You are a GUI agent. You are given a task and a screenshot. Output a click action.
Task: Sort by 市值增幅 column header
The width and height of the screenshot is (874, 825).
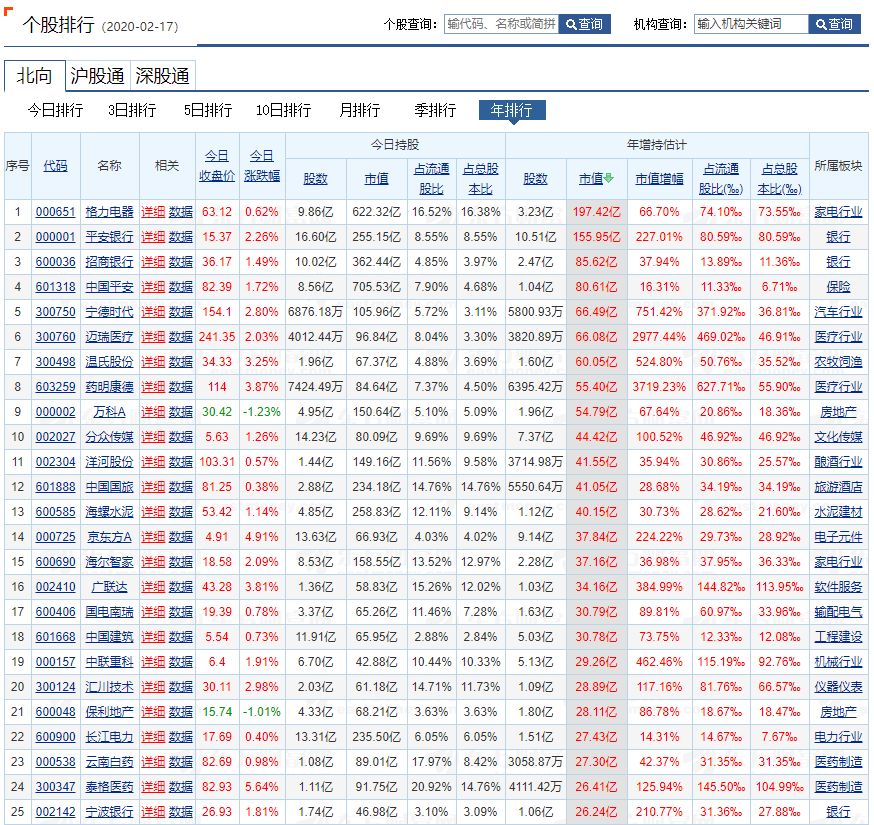click(659, 178)
